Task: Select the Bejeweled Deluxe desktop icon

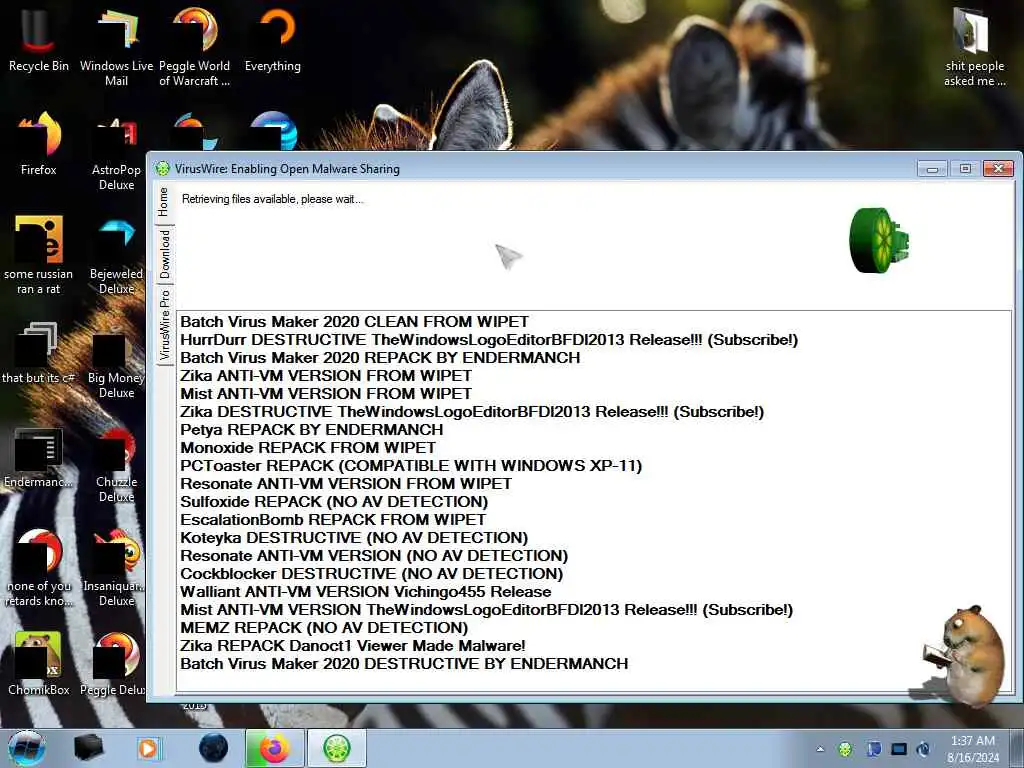Action: [116, 256]
